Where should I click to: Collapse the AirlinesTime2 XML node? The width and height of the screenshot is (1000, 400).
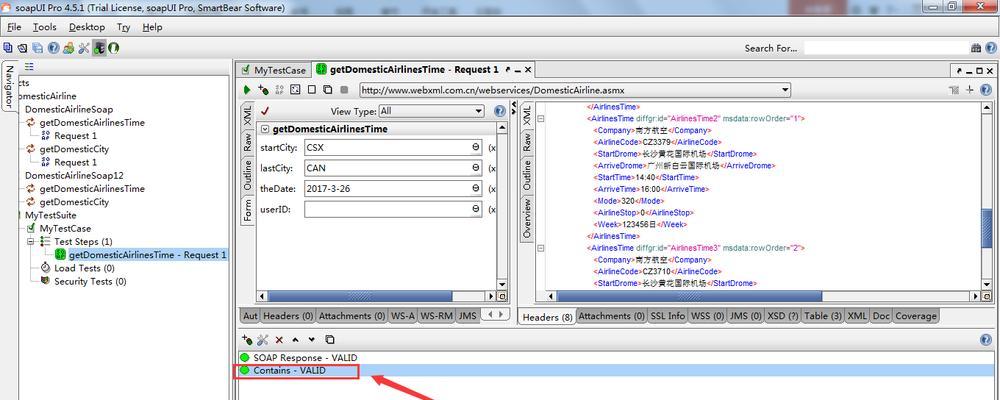pos(541,119)
